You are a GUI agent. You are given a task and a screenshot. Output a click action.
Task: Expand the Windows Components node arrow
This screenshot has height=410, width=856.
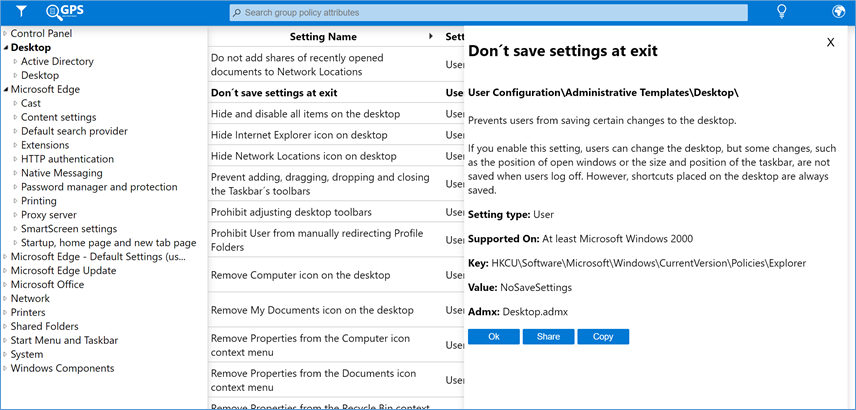click(x=5, y=368)
